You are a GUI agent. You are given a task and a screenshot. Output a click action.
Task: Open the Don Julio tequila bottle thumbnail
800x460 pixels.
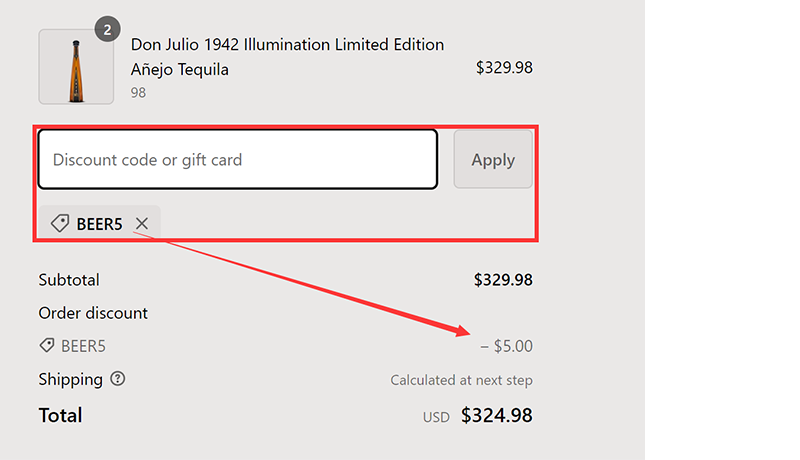[x=76, y=66]
